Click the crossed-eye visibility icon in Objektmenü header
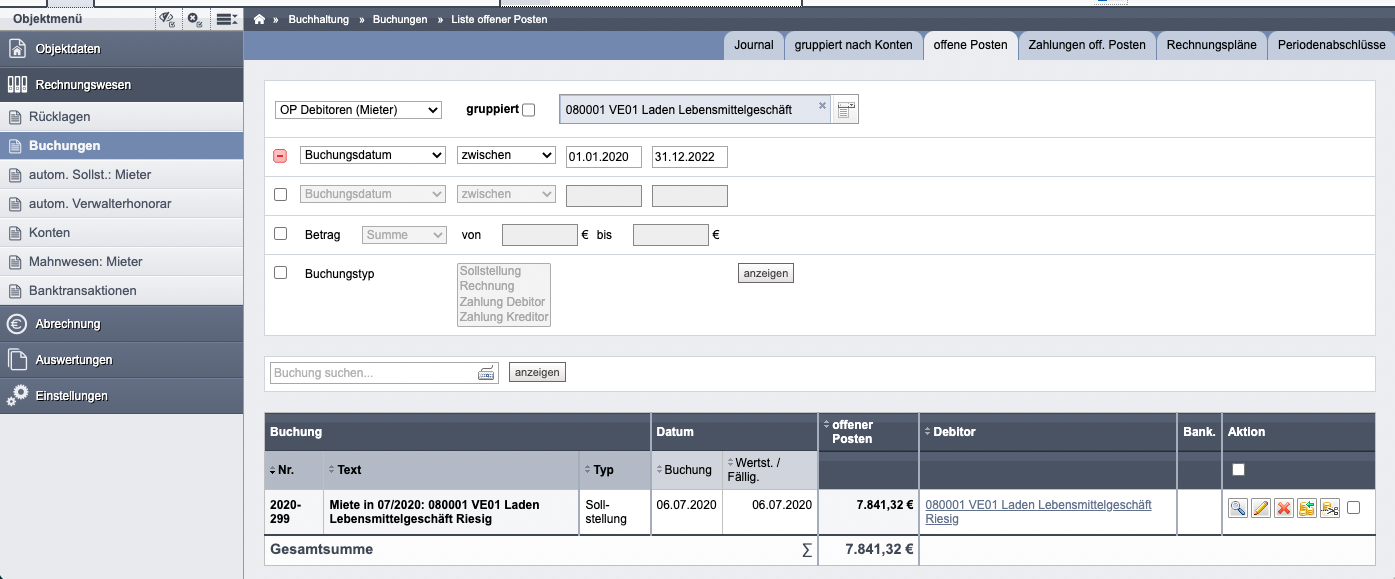The image size is (1395, 579). (168, 19)
